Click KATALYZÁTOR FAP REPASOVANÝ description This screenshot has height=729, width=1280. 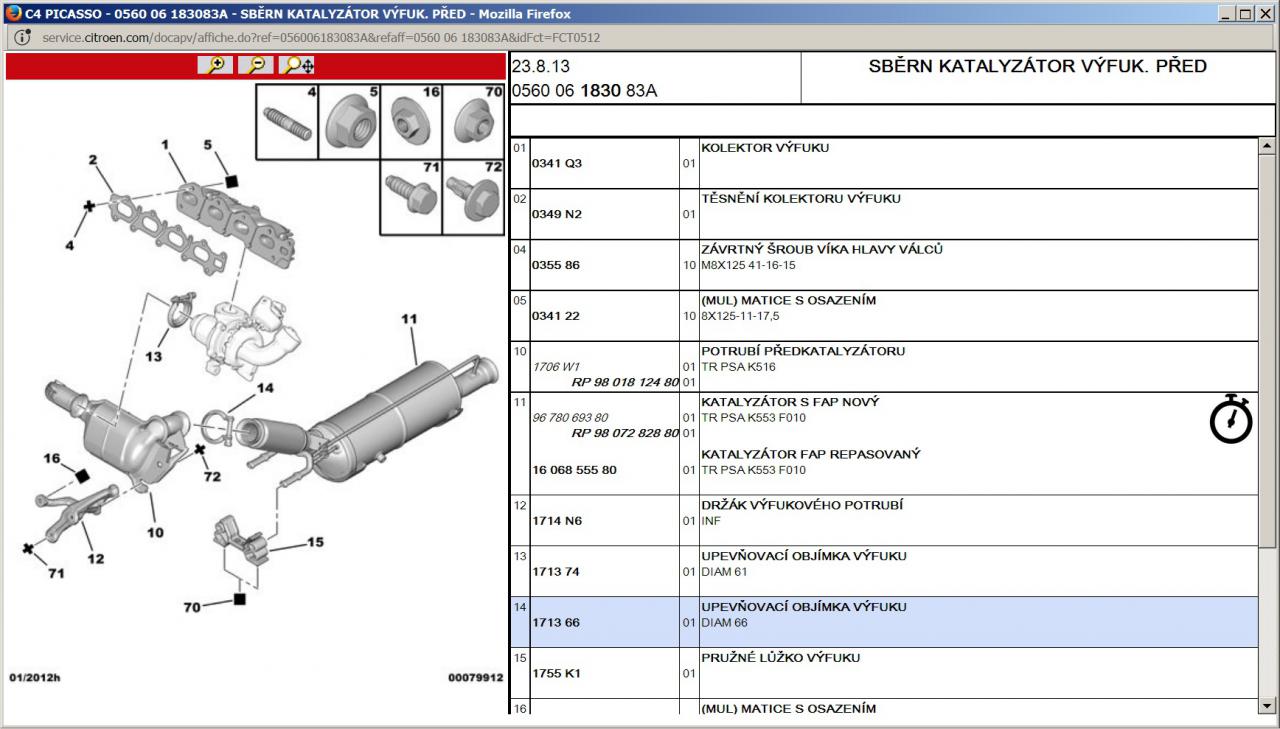point(811,455)
